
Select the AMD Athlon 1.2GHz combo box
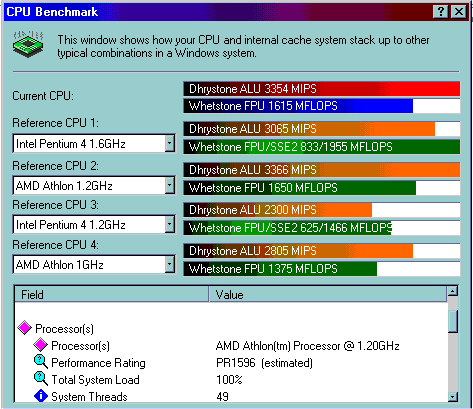pyautogui.click(x=94, y=185)
